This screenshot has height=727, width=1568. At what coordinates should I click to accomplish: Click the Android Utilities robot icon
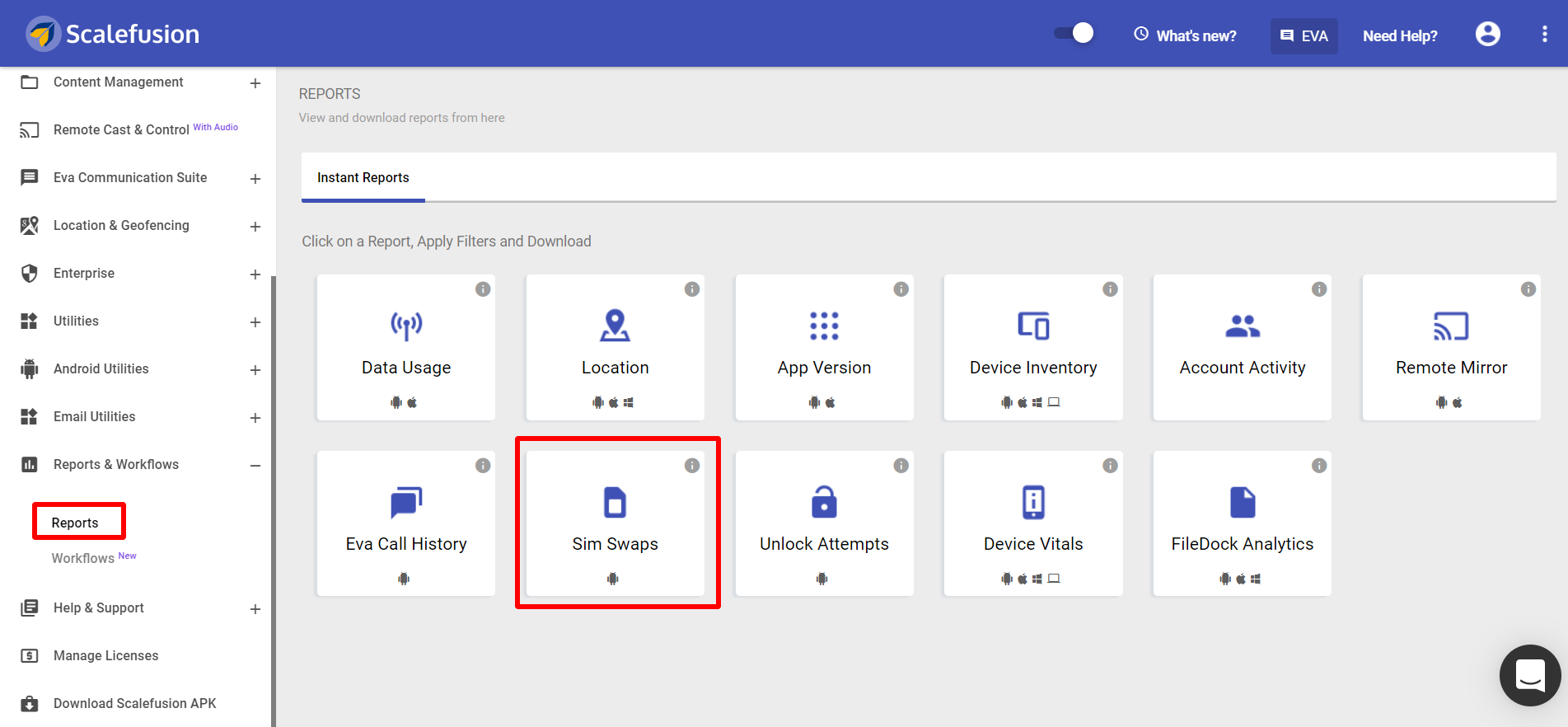(x=30, y=368)
